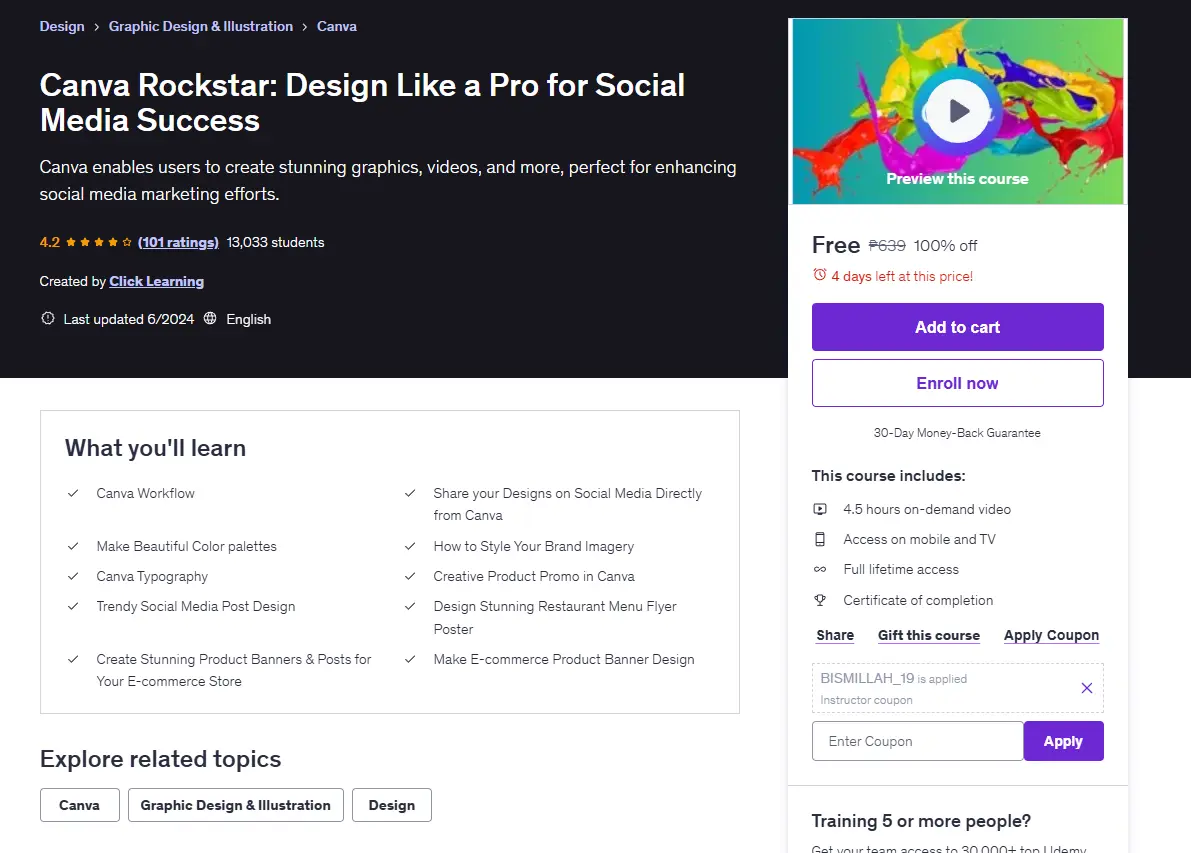Open the Canva breadcrumb link
This screenshot has width=1191, height=853.
[336, 26]
